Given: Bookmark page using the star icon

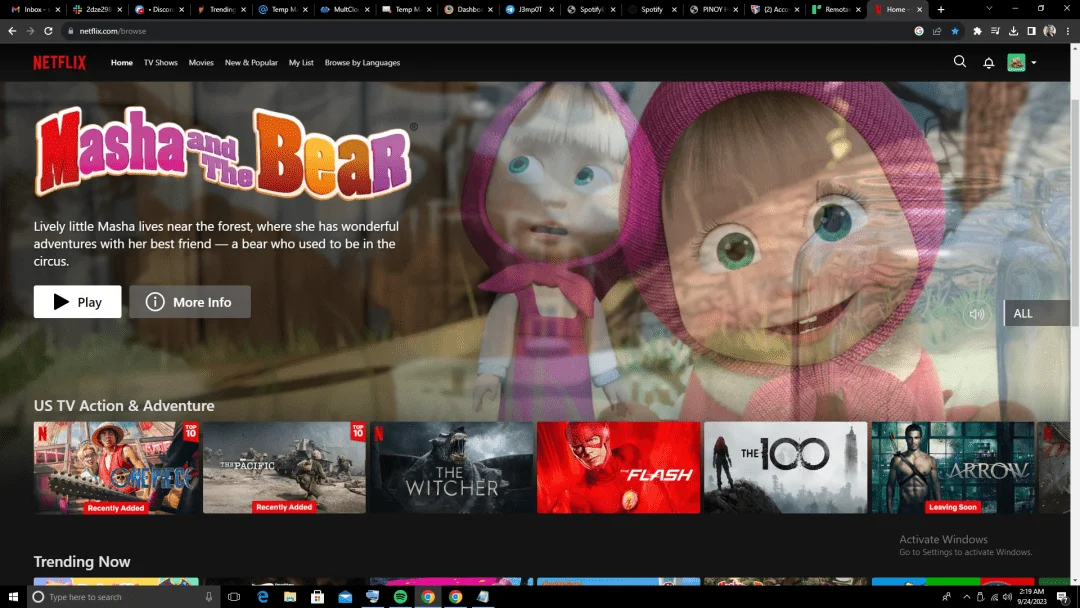Looking at the screenshot, I should (x=955, y=31).
